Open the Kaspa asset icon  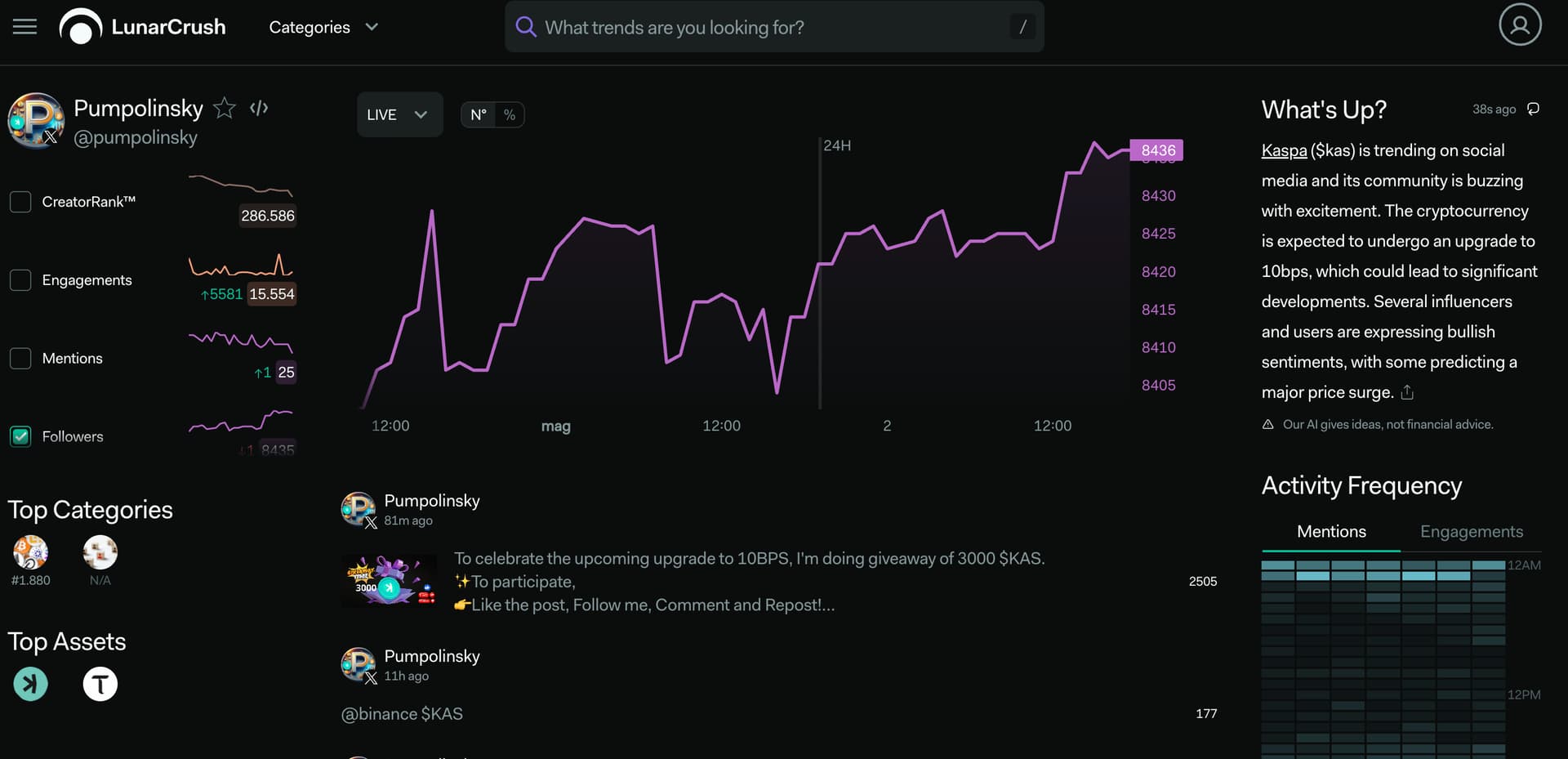click(x=31, y=684)
